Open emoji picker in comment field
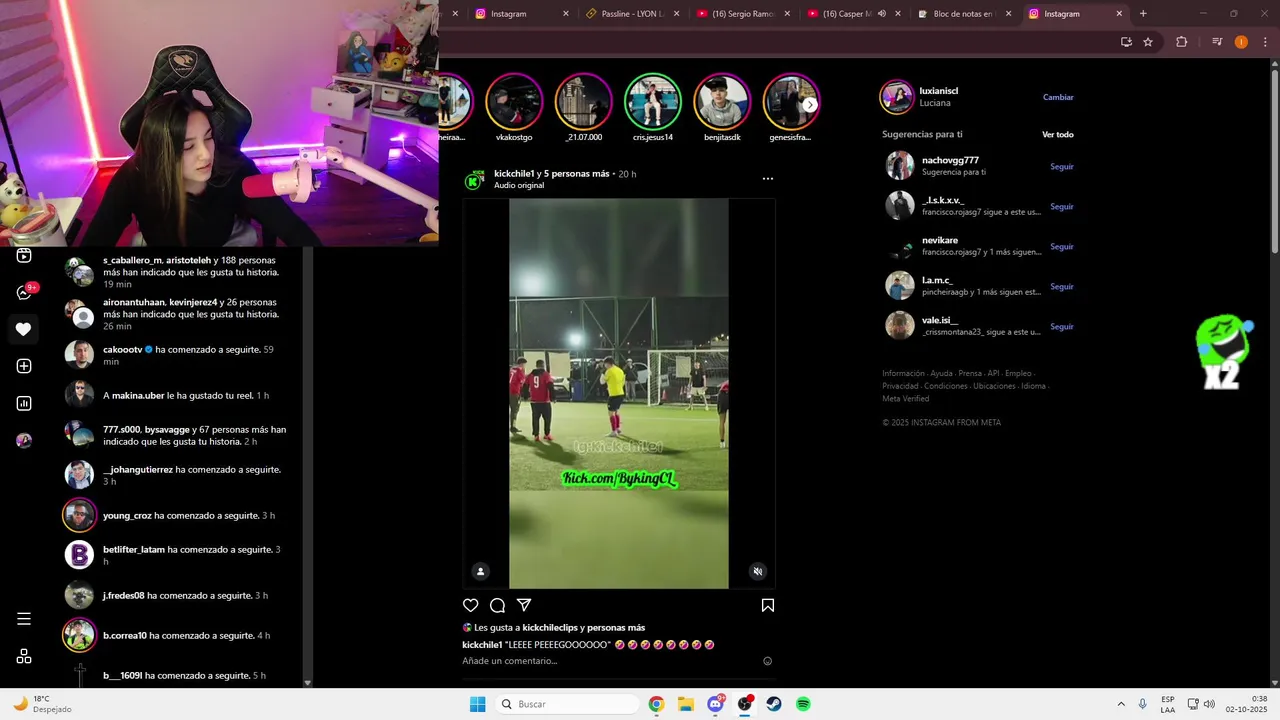This screenshot has height=720, width=1280. [x=768, y=661]
